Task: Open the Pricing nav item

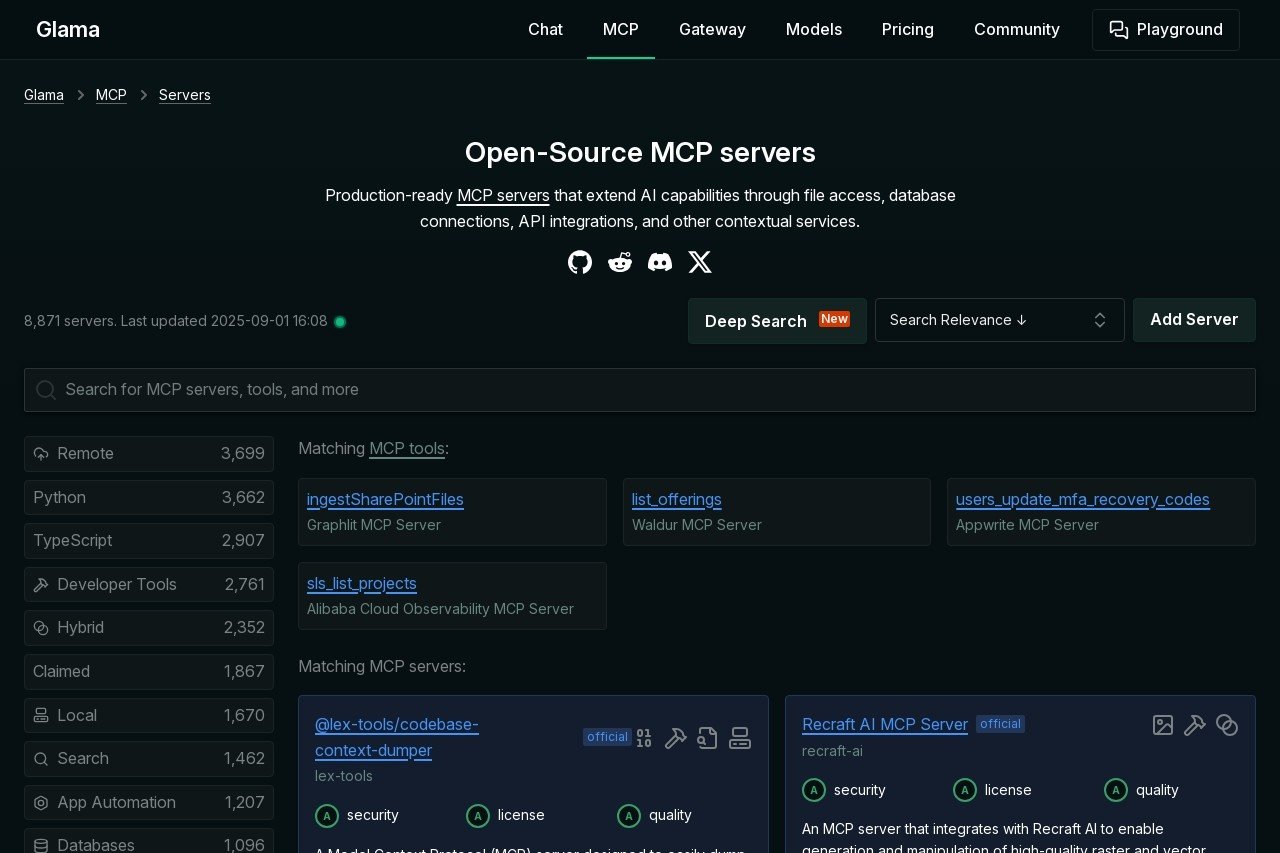Action: [x=908, y=30]
